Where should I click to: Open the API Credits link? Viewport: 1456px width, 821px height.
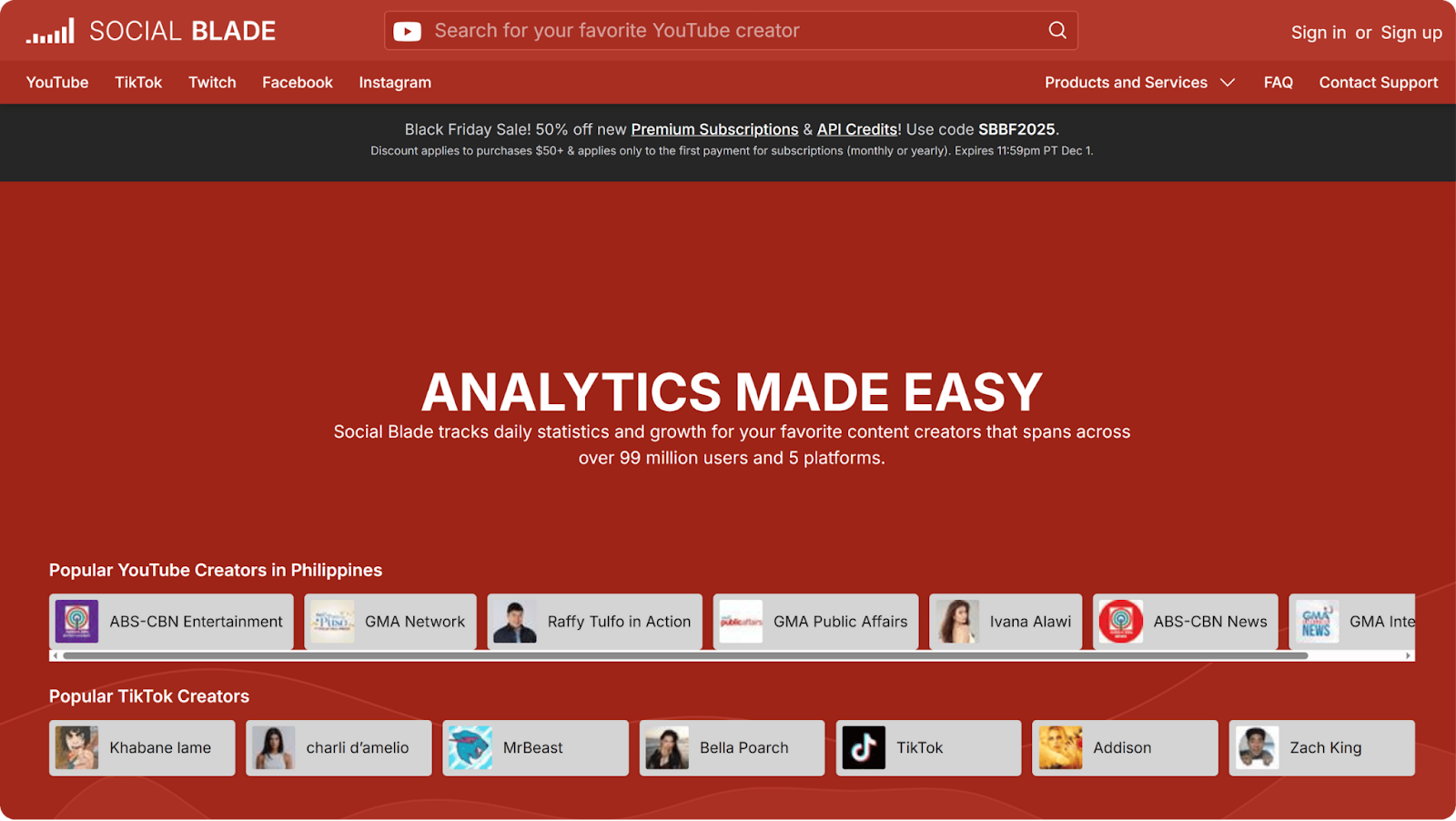pos(854,128)
